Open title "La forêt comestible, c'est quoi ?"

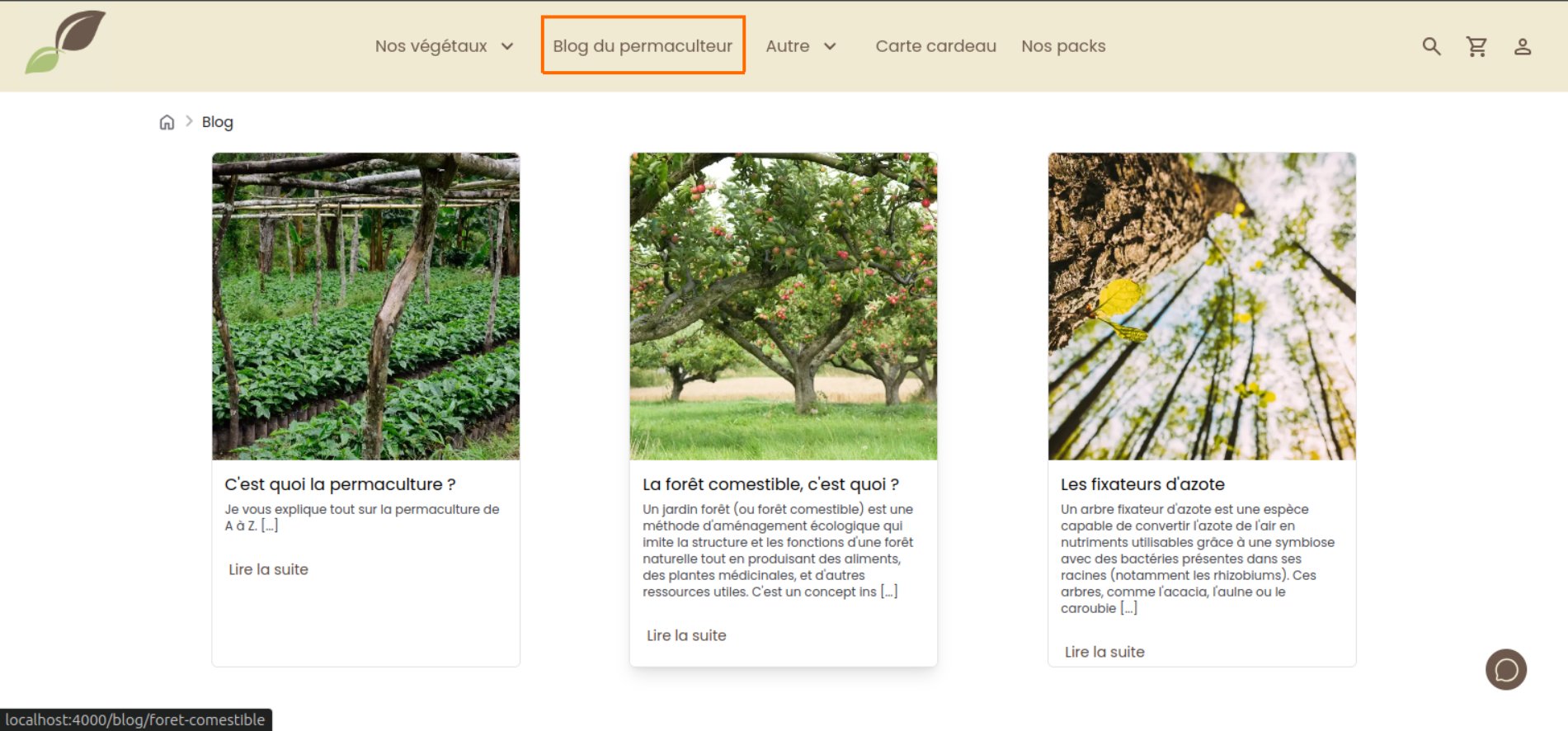coord(770,484)
